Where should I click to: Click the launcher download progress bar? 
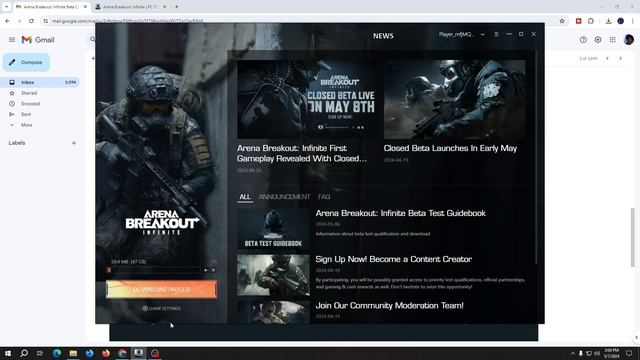(153, 270)
